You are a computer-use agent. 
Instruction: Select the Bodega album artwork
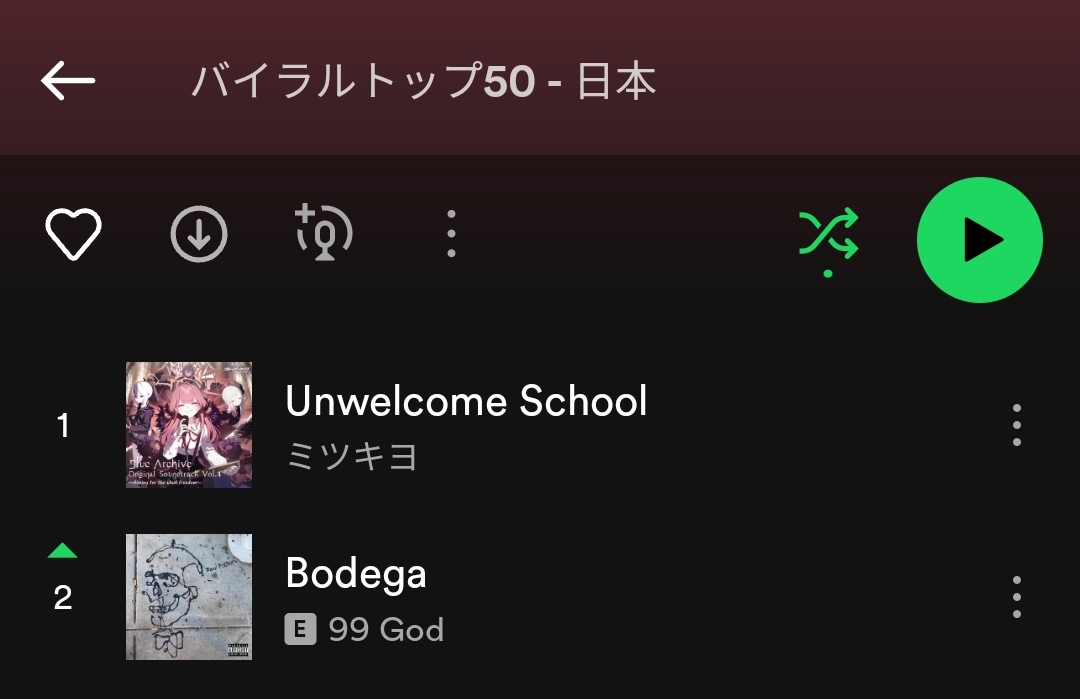click(x=189, y=597)
